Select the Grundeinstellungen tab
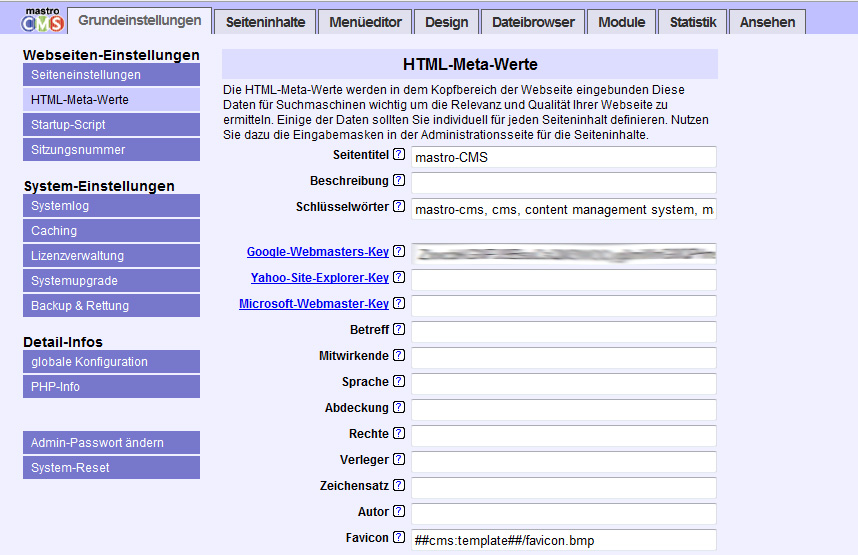This screenshot has width=858, height=555. (x=140, y=21)
